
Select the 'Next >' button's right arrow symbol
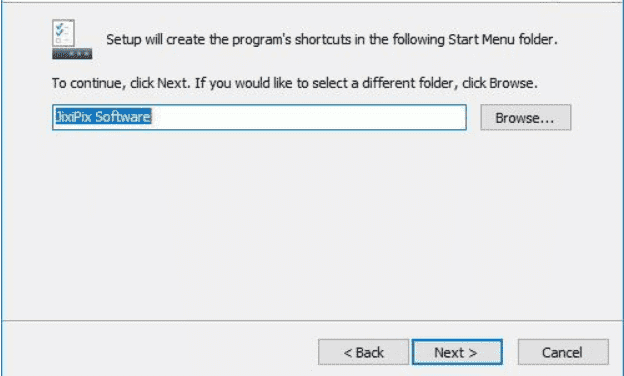click(x=473, y=353)
